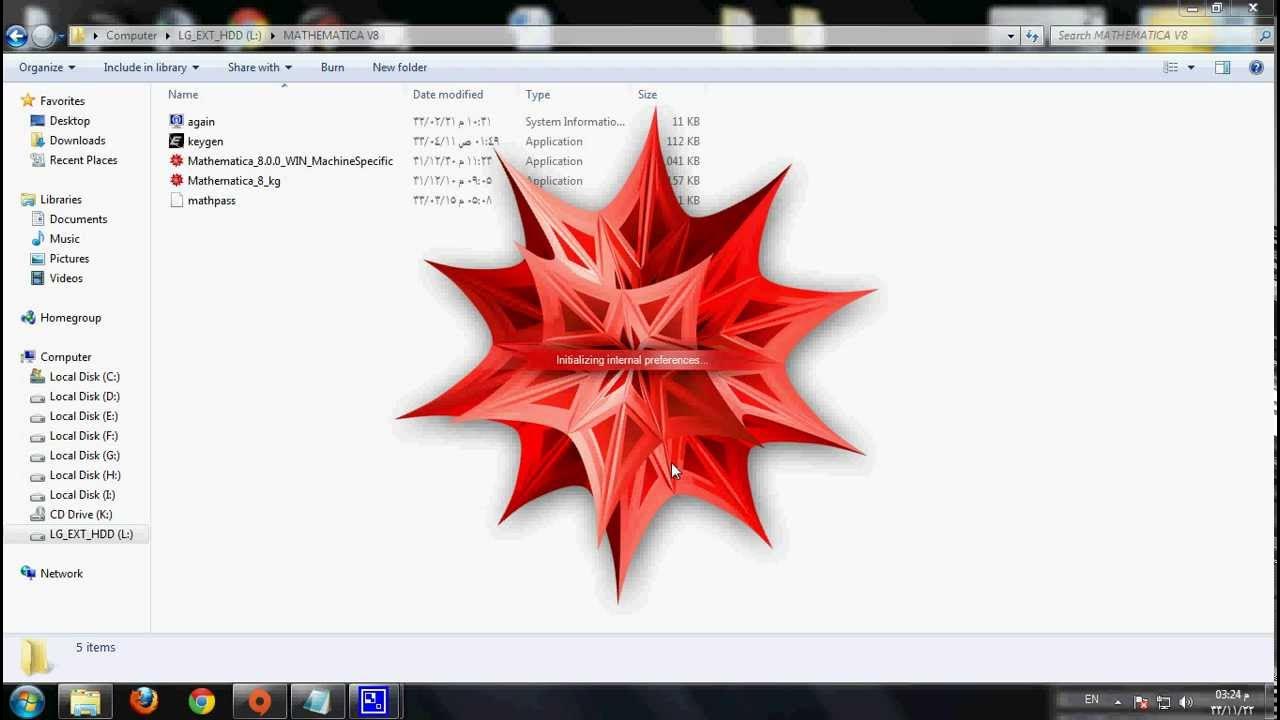Select the again system information icon

tap(177, 121)
